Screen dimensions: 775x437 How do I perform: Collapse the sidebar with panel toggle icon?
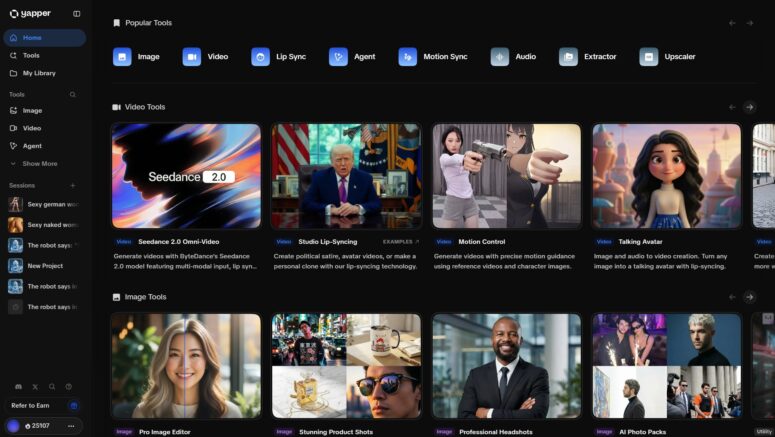(x=77, y=14)
